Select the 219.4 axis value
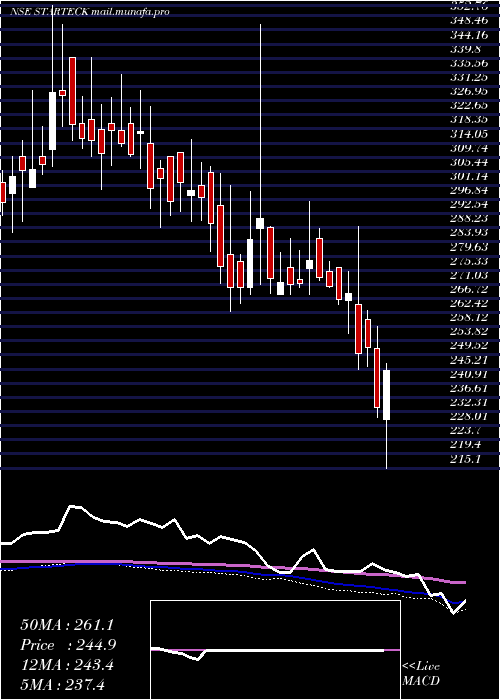500x700 pixels. (465, 445)
